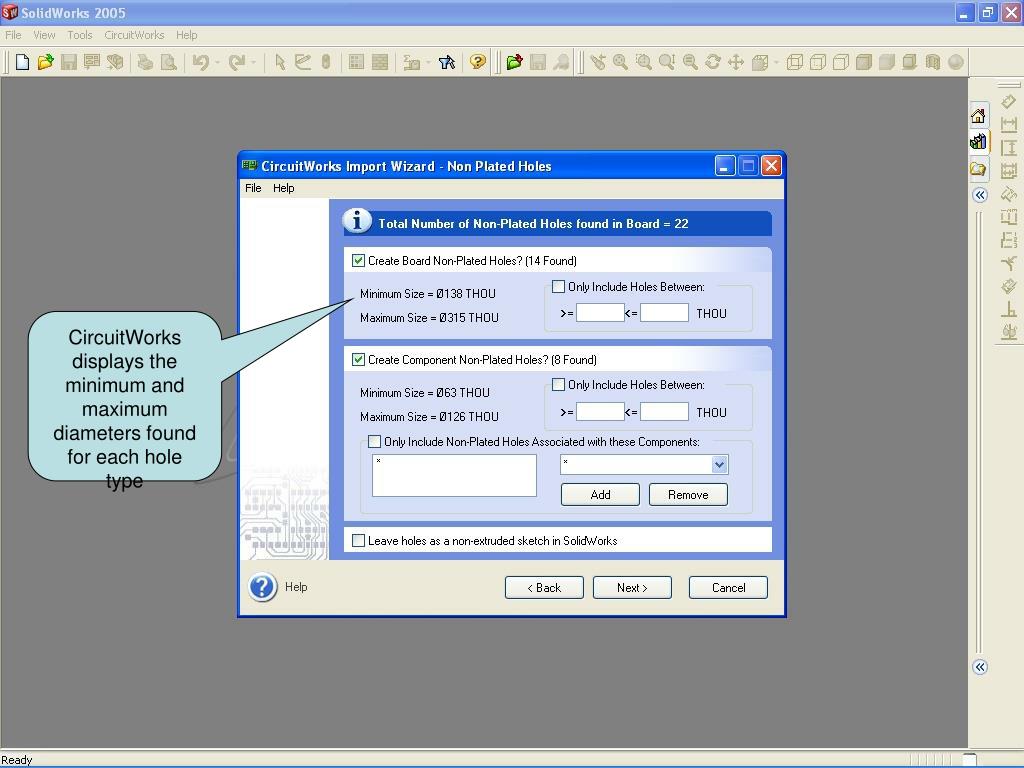The width and height of the screenshot is (1024, 768).
Task: Click the Section View icon
Action: coord(933,62)
